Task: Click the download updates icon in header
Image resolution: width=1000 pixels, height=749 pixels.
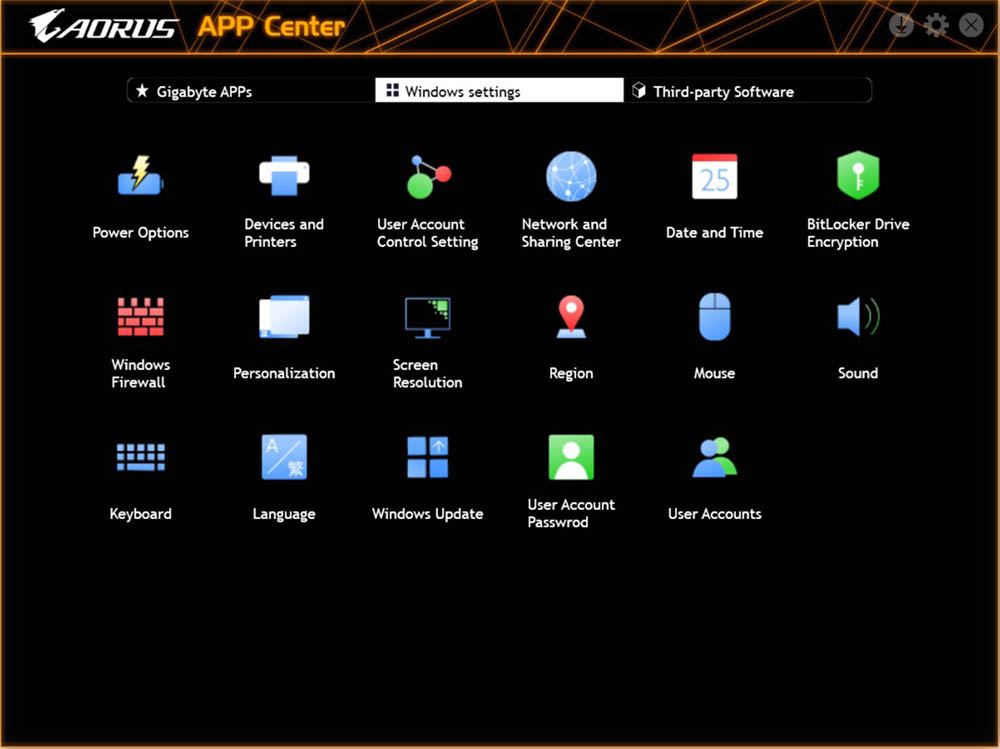Action: point(901,26)
